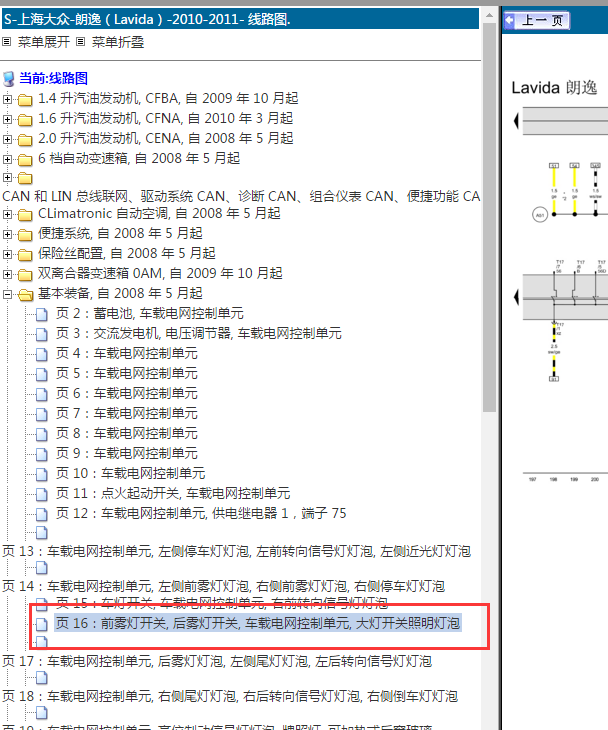Click folder icon of 便捷系统

[25, 235]
